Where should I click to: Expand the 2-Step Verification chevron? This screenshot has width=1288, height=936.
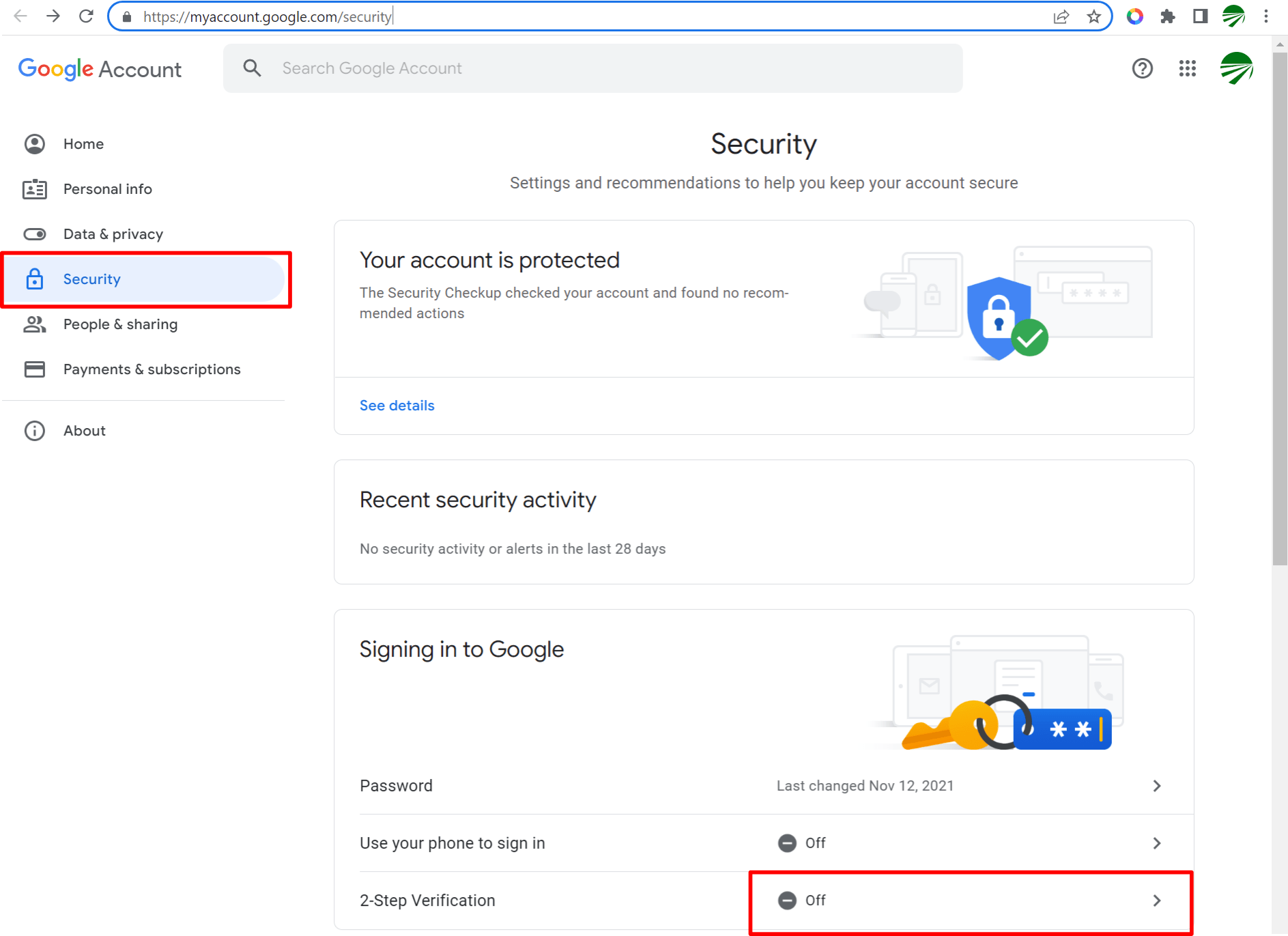(x=1157, y=900)
